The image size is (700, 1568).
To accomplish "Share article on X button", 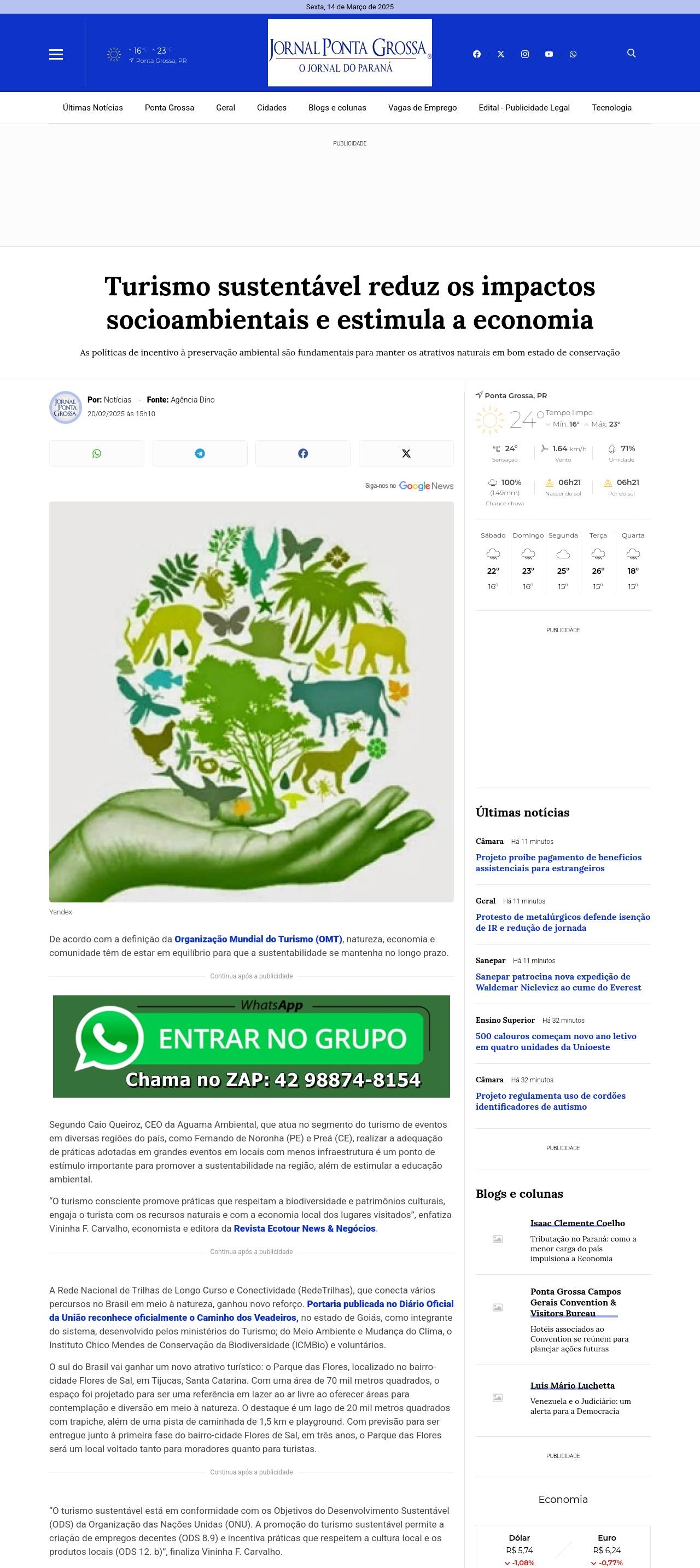I will (x=406, y=453).
